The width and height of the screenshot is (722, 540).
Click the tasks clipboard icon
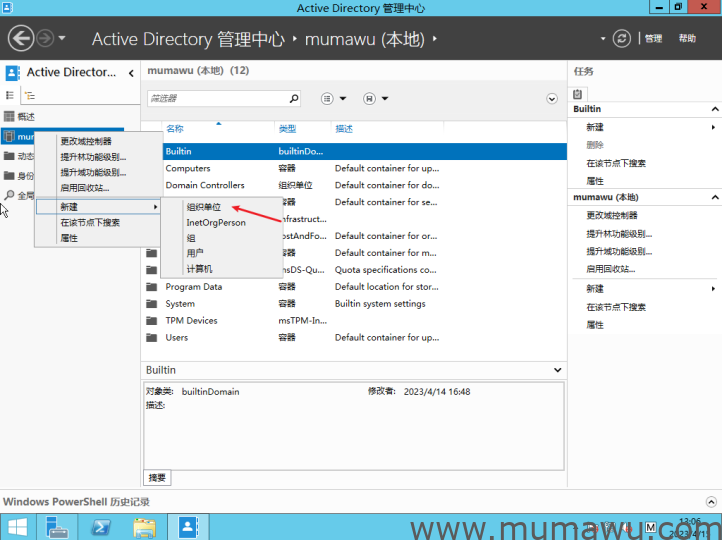click(x=579, y=93)
